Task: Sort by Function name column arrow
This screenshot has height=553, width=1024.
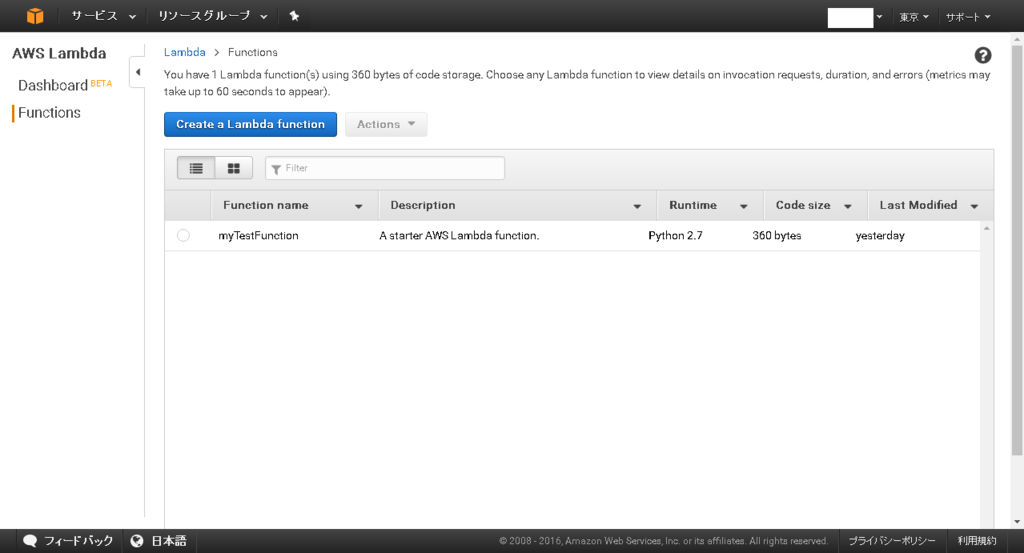Action: (x=359, y=206)
